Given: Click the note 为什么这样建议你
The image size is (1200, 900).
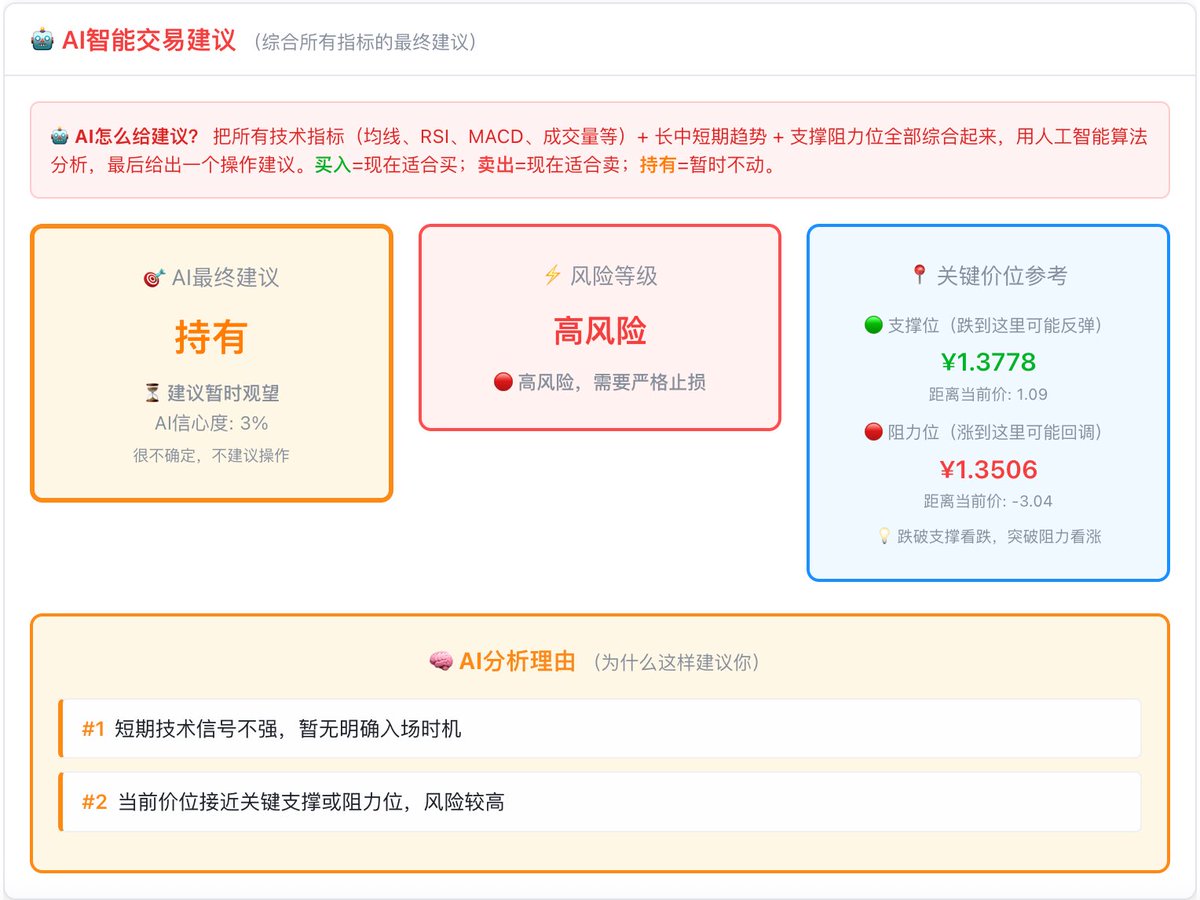Looking at the screenshot, I should tap(675, 662).
